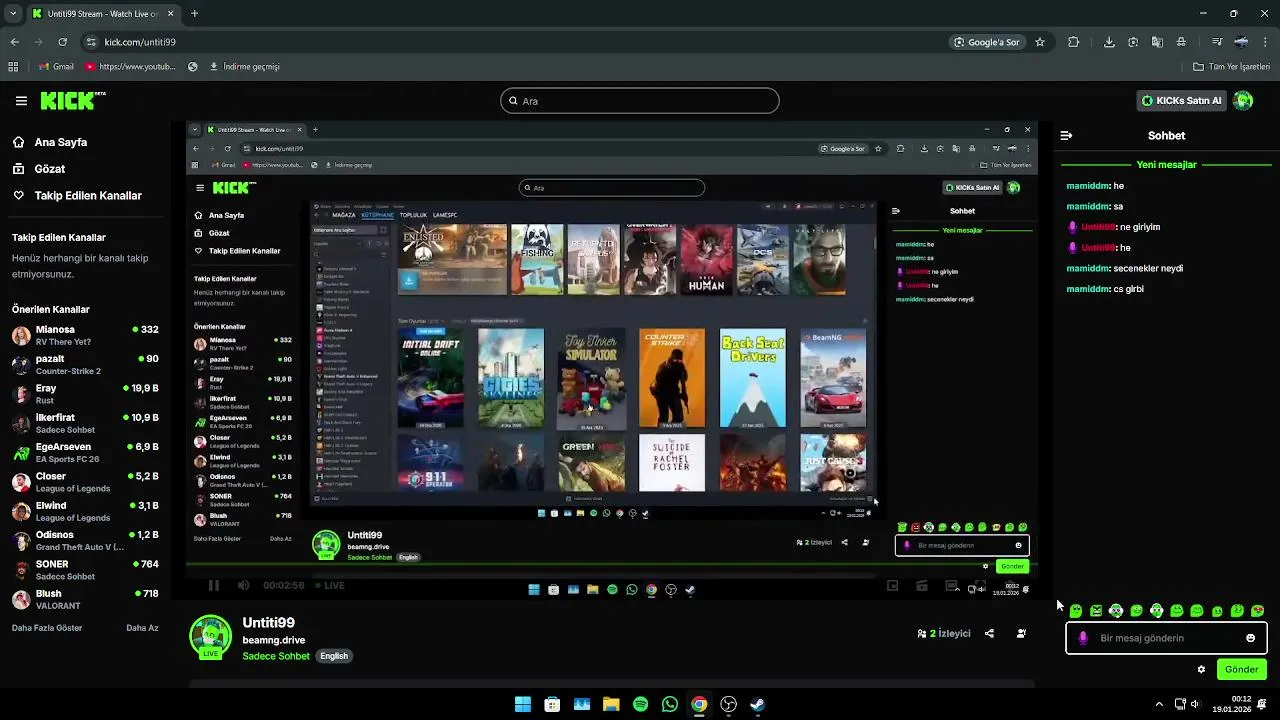1280x720 pixels.
Task: Click the purple microphone chat identity icon
Action: tap(1083, 638)
